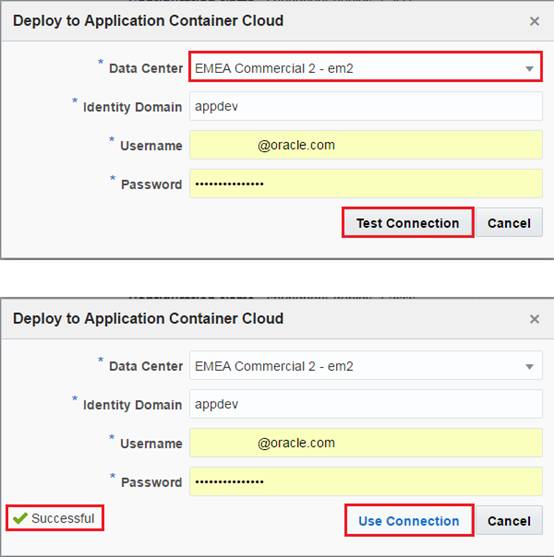Select the Password field in Use Connection dialog
Screen dimensions: 554x557
pyautogui.click(x=366, y=481)
